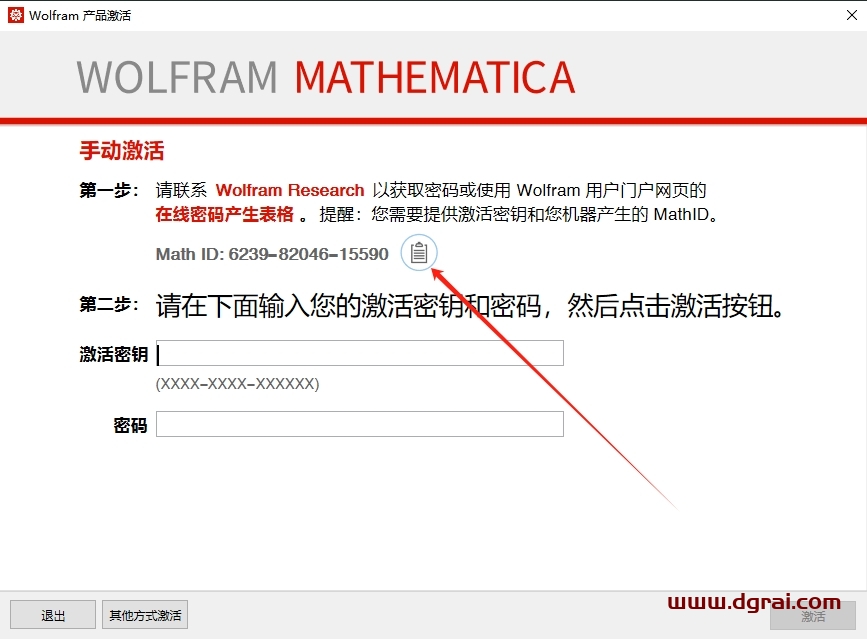Image resolution: width=867 pixels, height=639 pixels.
Task: Click the WOLFRAM MATHEMATICA logo banner
Action: click(x=326, y=78)
